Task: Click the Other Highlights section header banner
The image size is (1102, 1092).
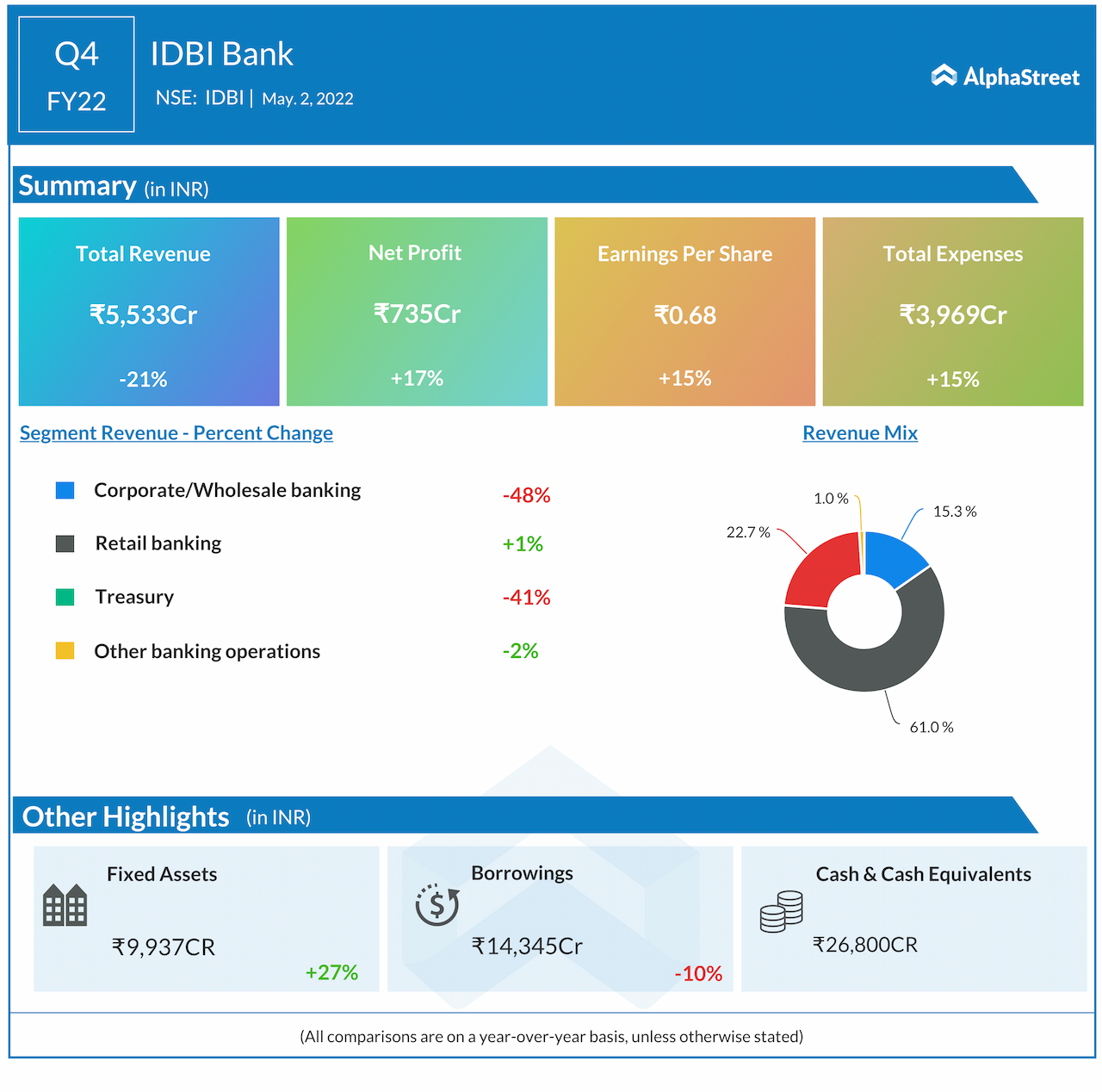Action: (x=517, y=816)
